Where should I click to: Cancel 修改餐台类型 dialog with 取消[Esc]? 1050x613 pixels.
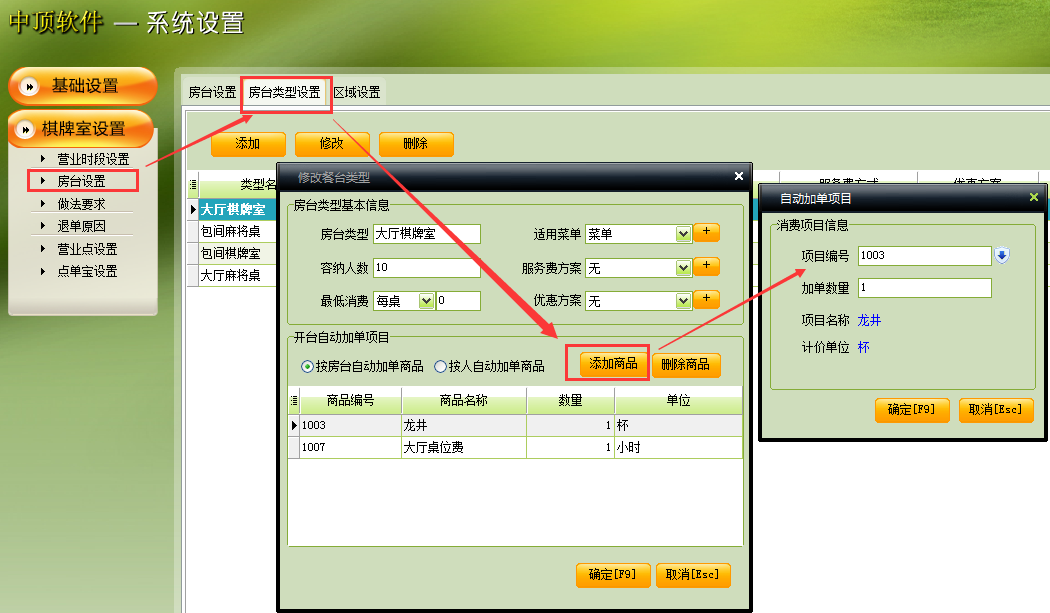pos(693,575)
